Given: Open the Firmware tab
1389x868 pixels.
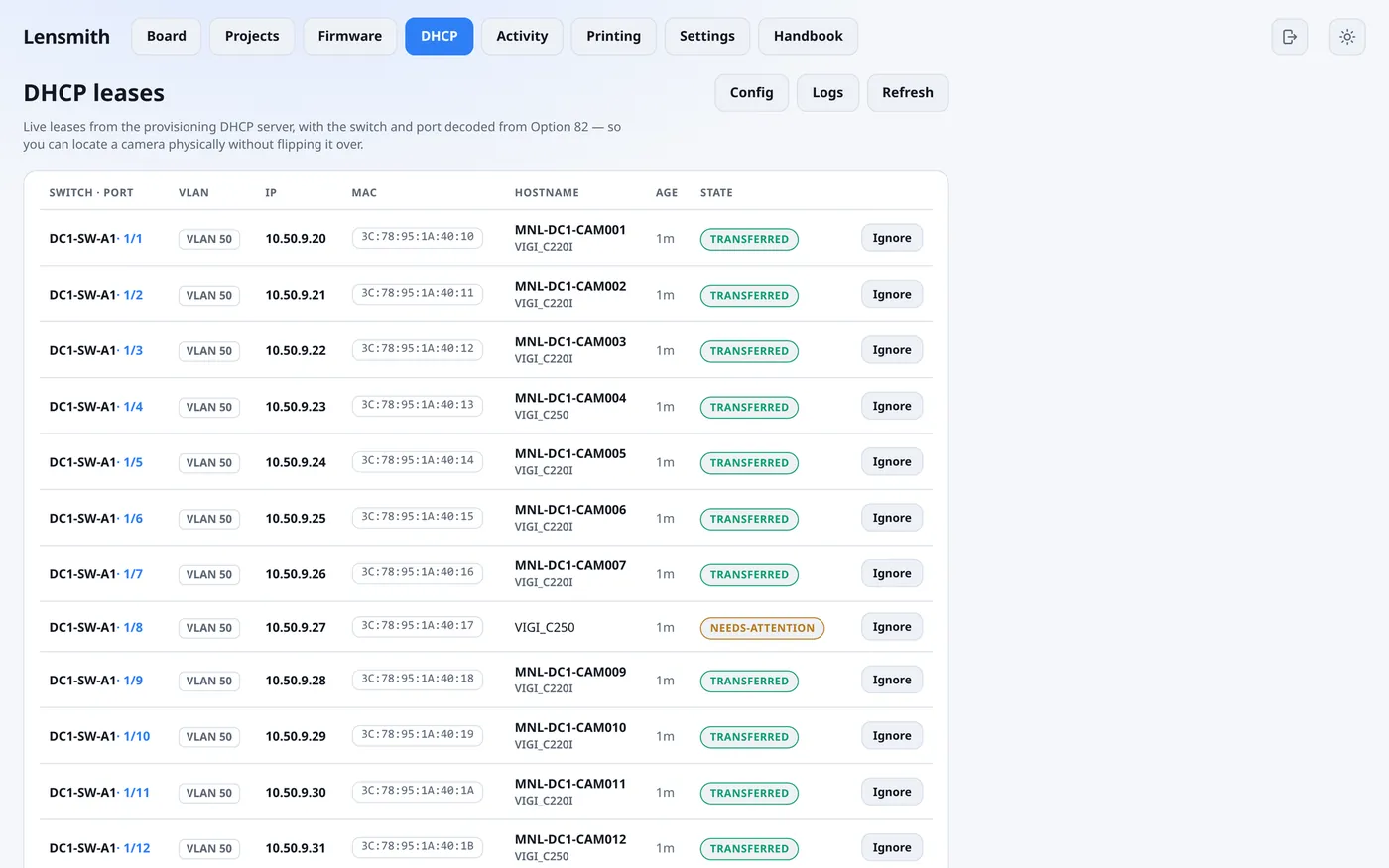Looking at the screenshot, I should 350,36.
